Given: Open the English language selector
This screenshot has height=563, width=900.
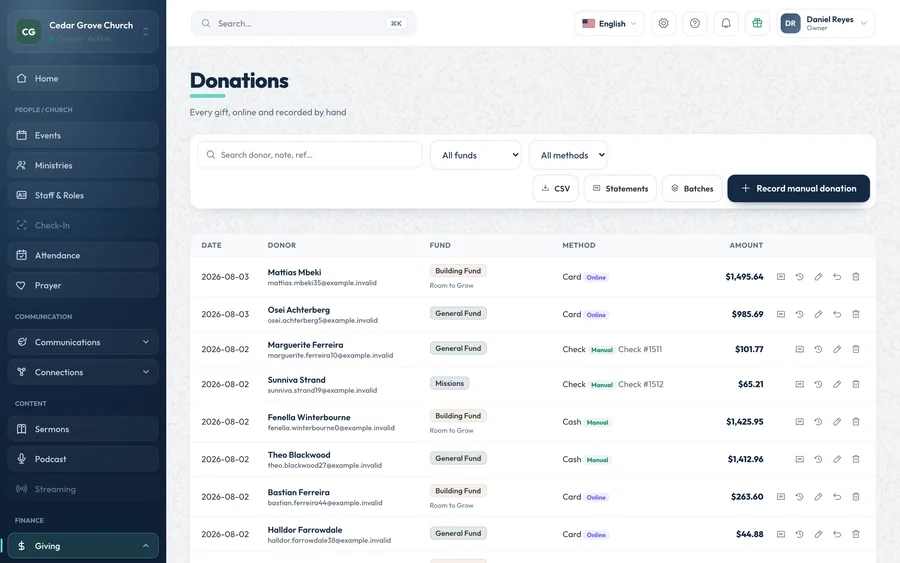Looking at the screenshot, I should coord(609,24).
